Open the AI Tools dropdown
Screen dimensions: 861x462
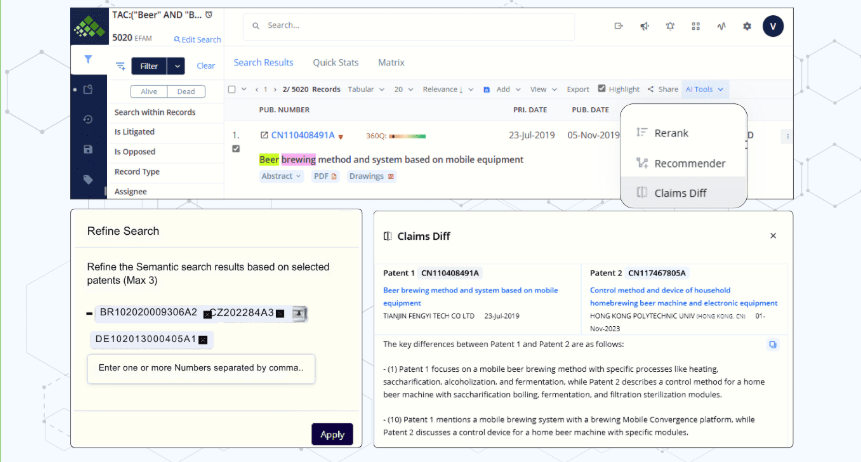(x=705, y=90)
